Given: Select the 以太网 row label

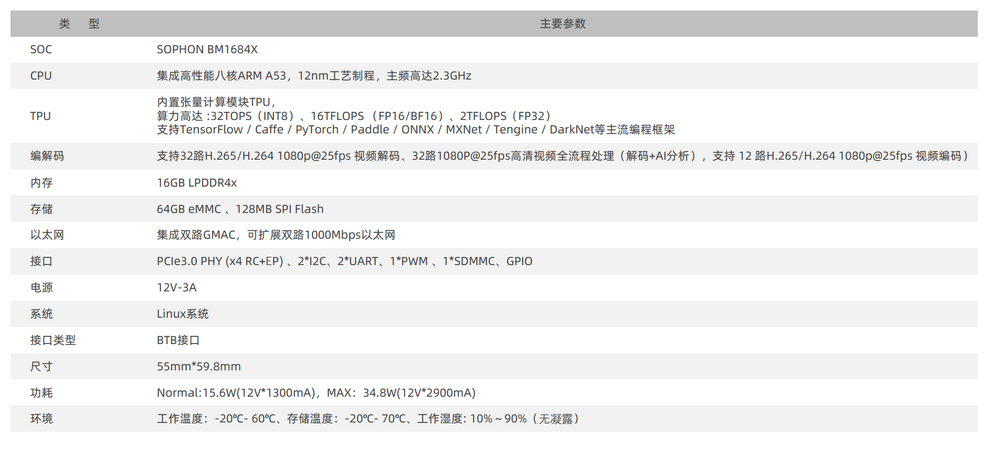Looking at the screenshot, I should click(47, 235).
